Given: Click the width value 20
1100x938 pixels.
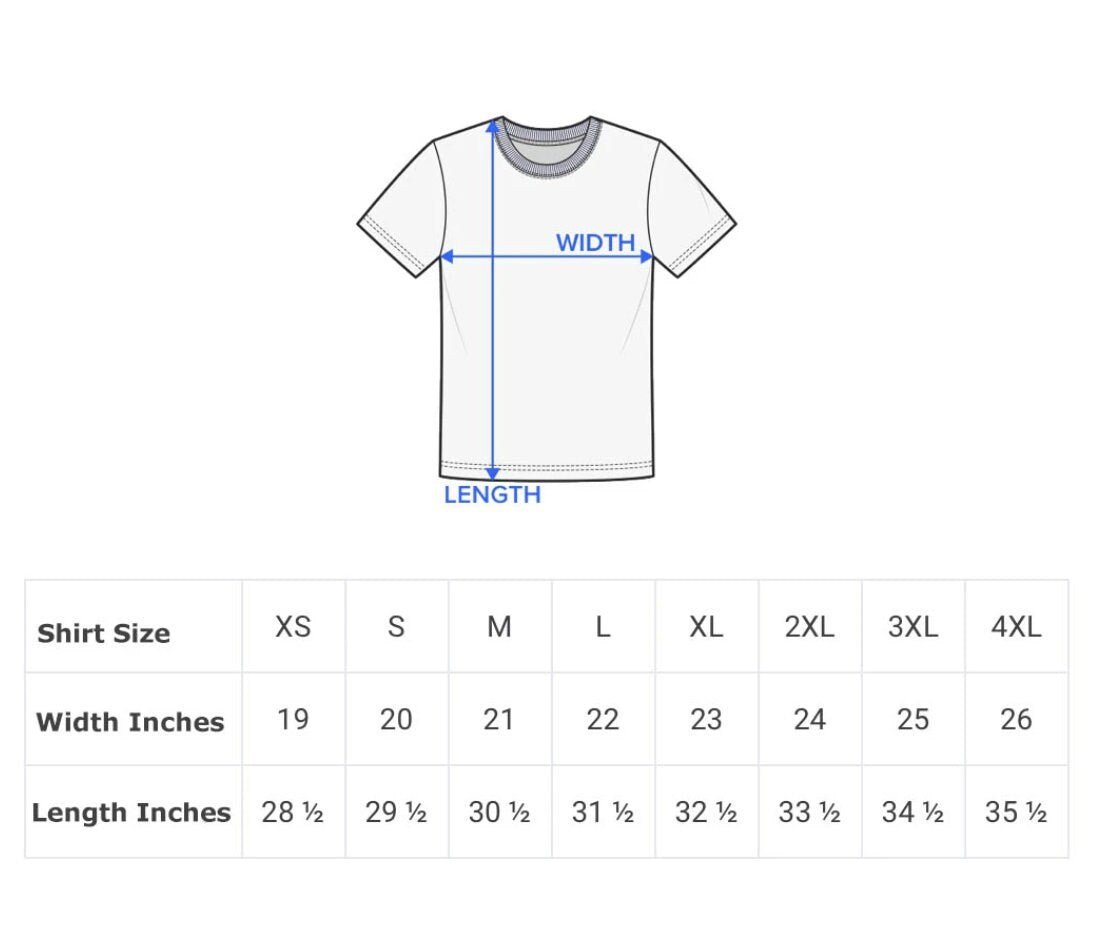Looking at the screenshot, I should click(396, 719).
